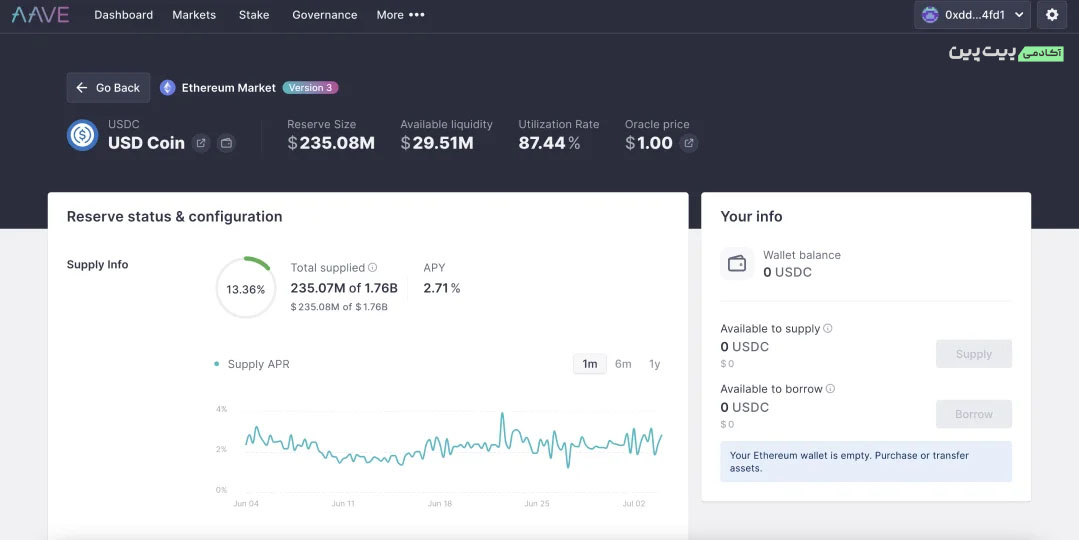
Task: Click the wallet avatar icon
Action: [930, 14]
